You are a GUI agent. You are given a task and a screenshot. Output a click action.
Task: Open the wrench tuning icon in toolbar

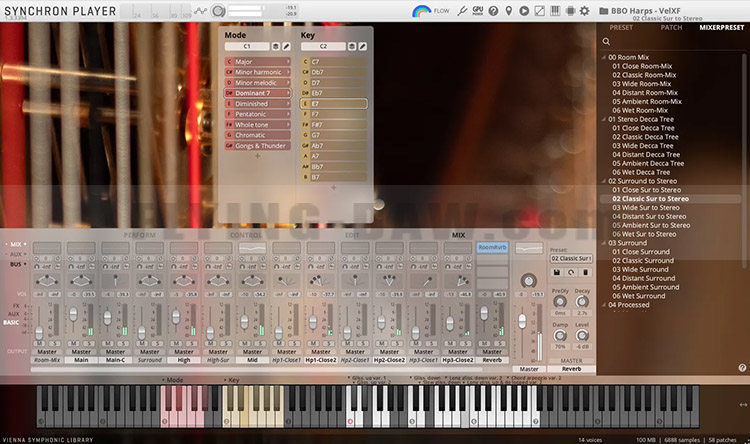(x=462, y=11)
